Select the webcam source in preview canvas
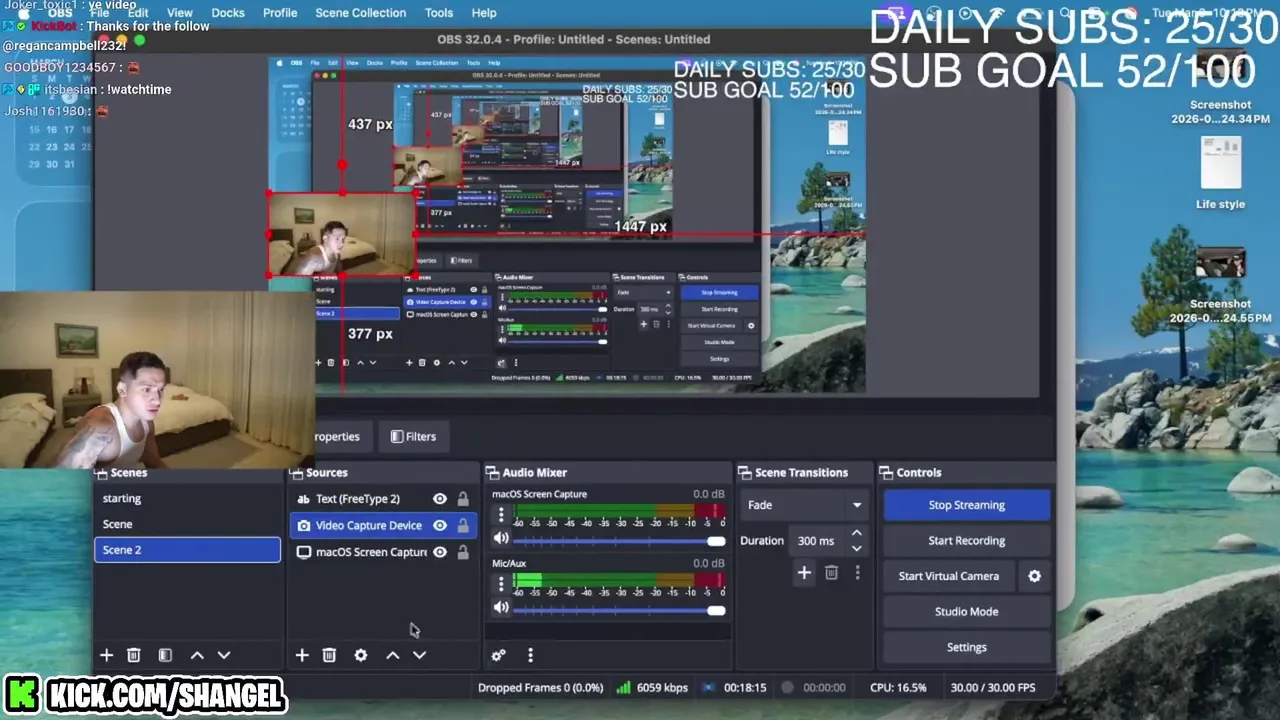1280x720 pixels. (341, 235)
